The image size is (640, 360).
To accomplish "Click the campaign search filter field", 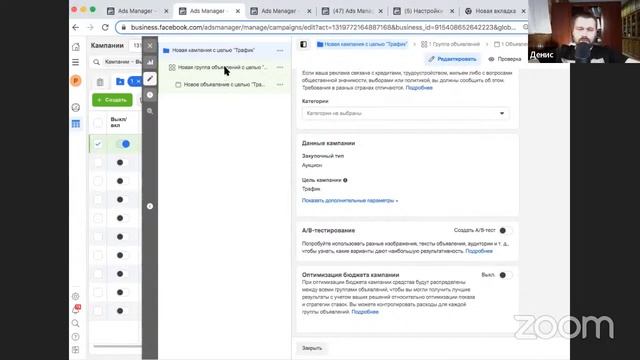I will click(118, 62).
